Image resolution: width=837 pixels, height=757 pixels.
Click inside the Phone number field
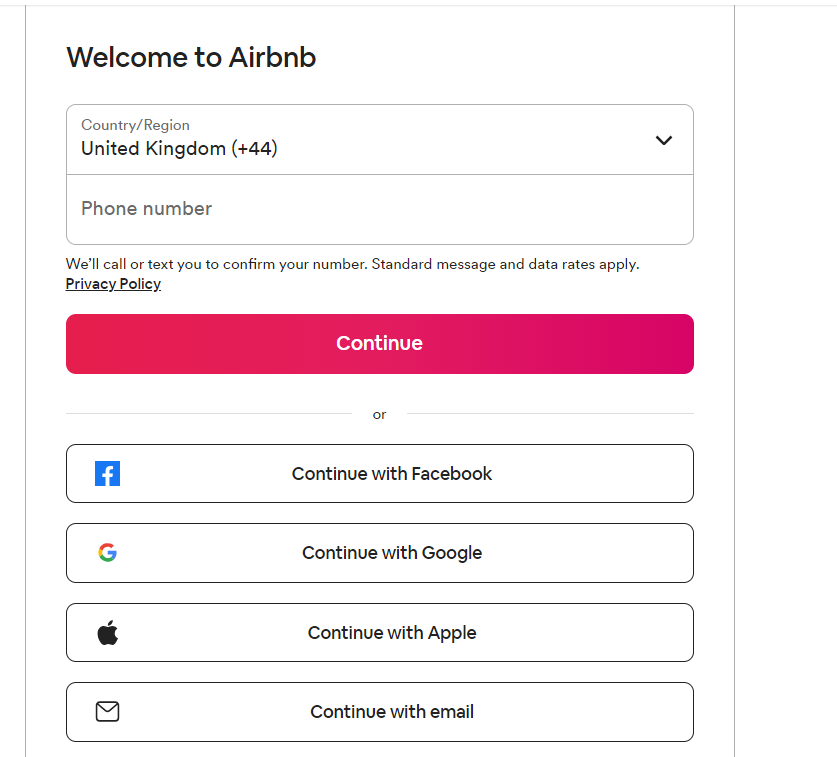click(379, 209)
